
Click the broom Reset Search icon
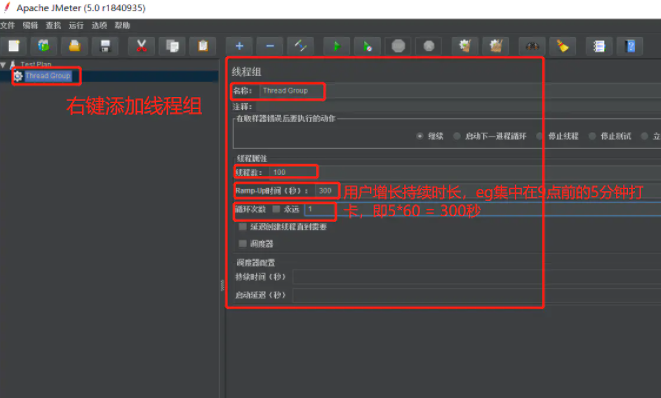coord(563,46)
